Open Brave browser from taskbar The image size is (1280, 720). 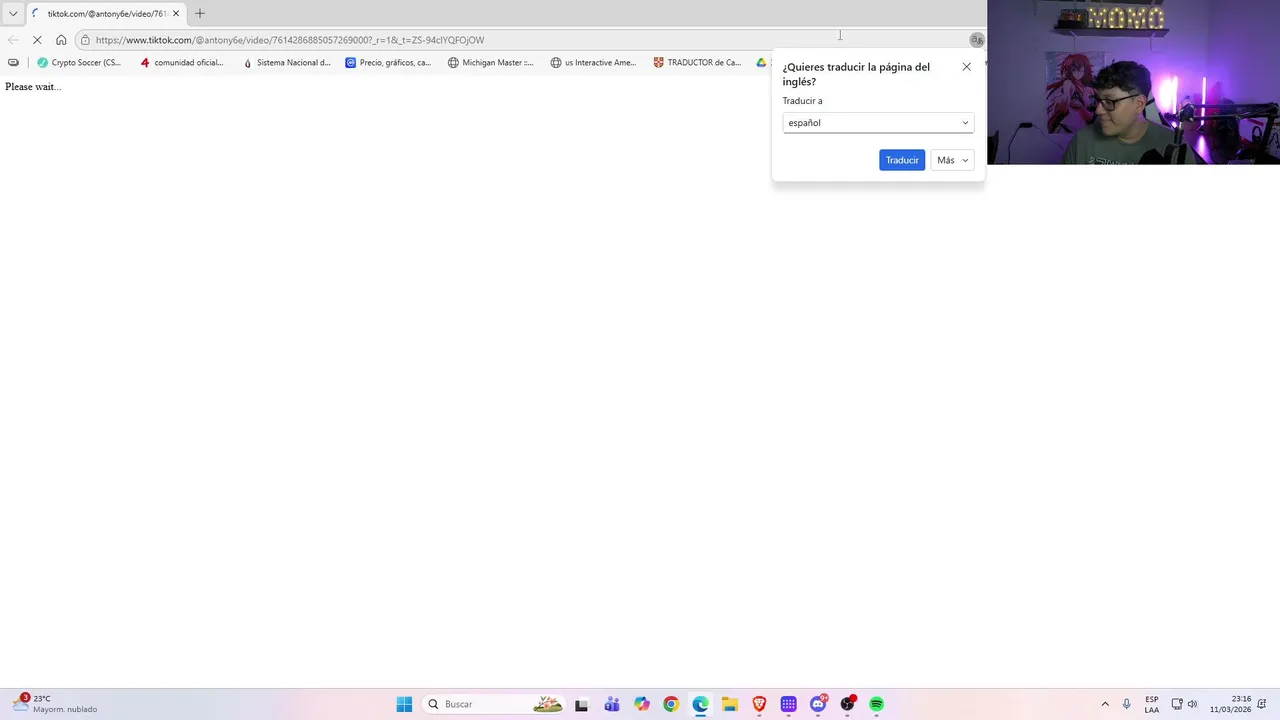pos(759,704)
